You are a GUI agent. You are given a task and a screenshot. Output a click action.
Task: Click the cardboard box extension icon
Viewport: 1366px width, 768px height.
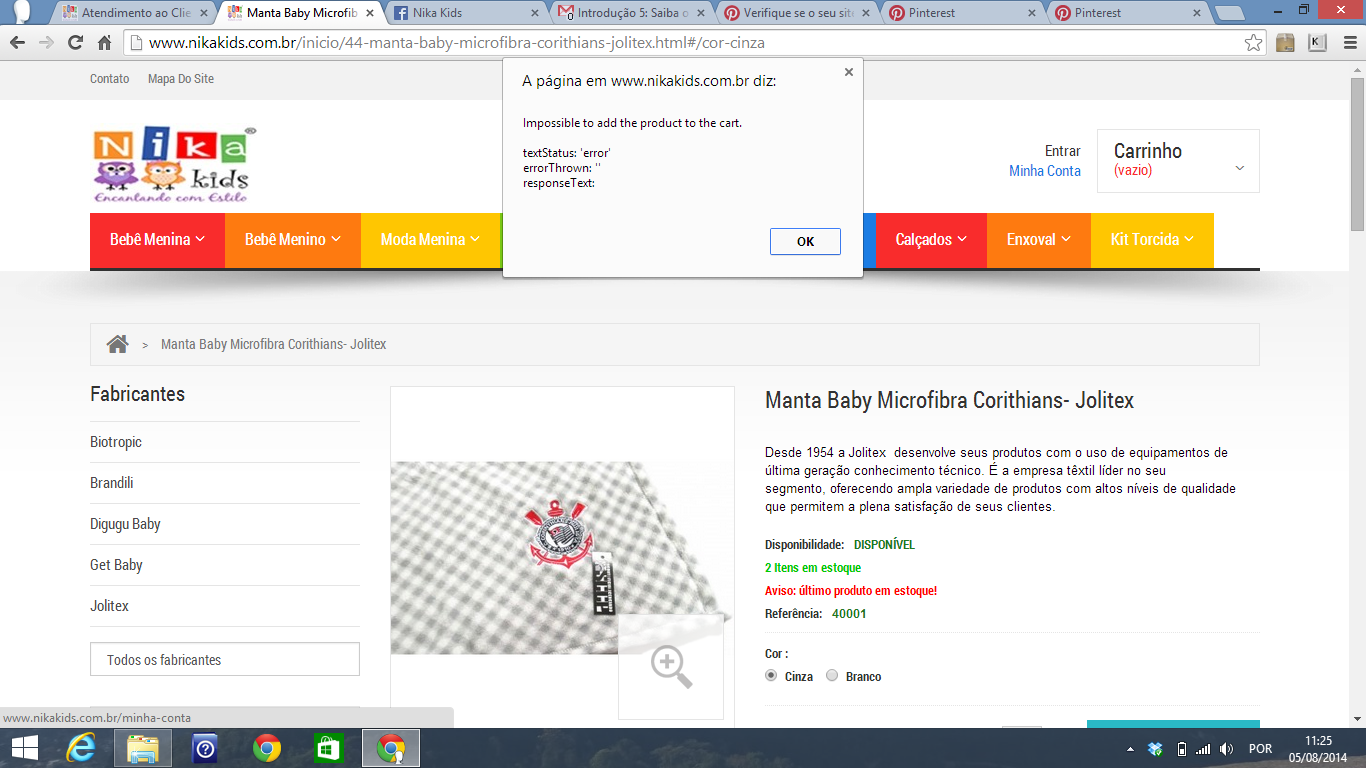tap(1286, 43)
